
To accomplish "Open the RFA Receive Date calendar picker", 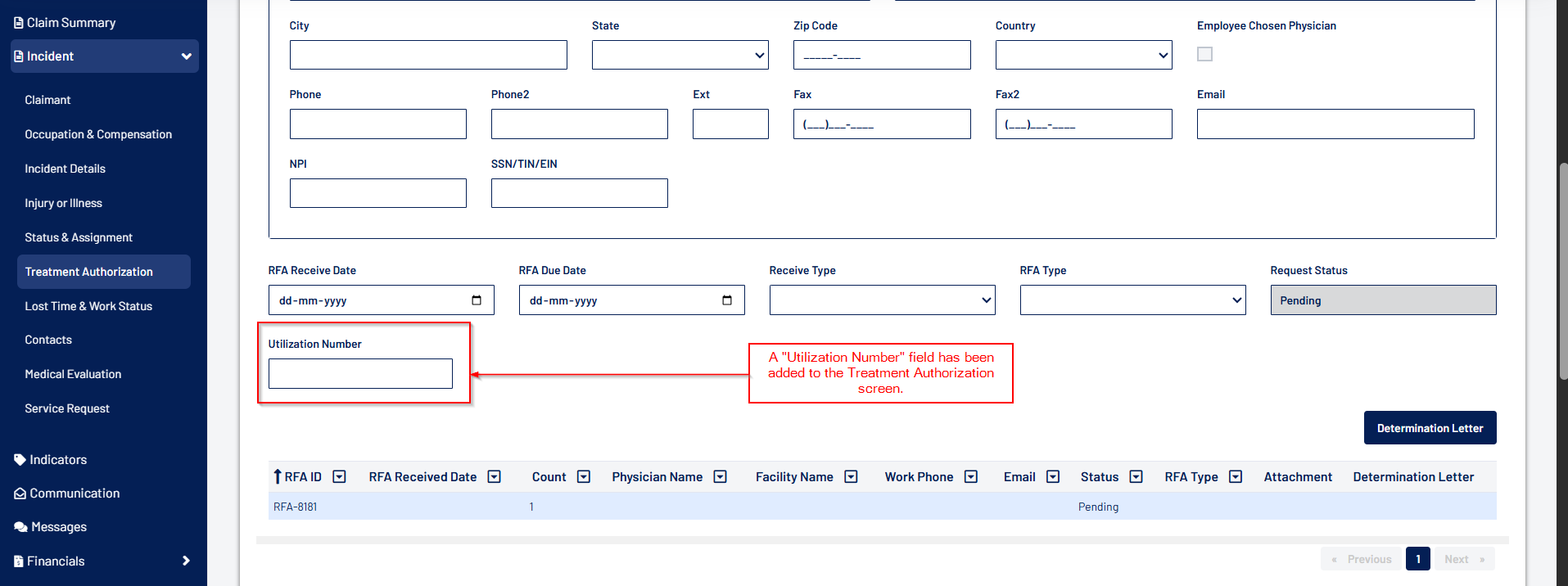I will [x=477, y=300].
